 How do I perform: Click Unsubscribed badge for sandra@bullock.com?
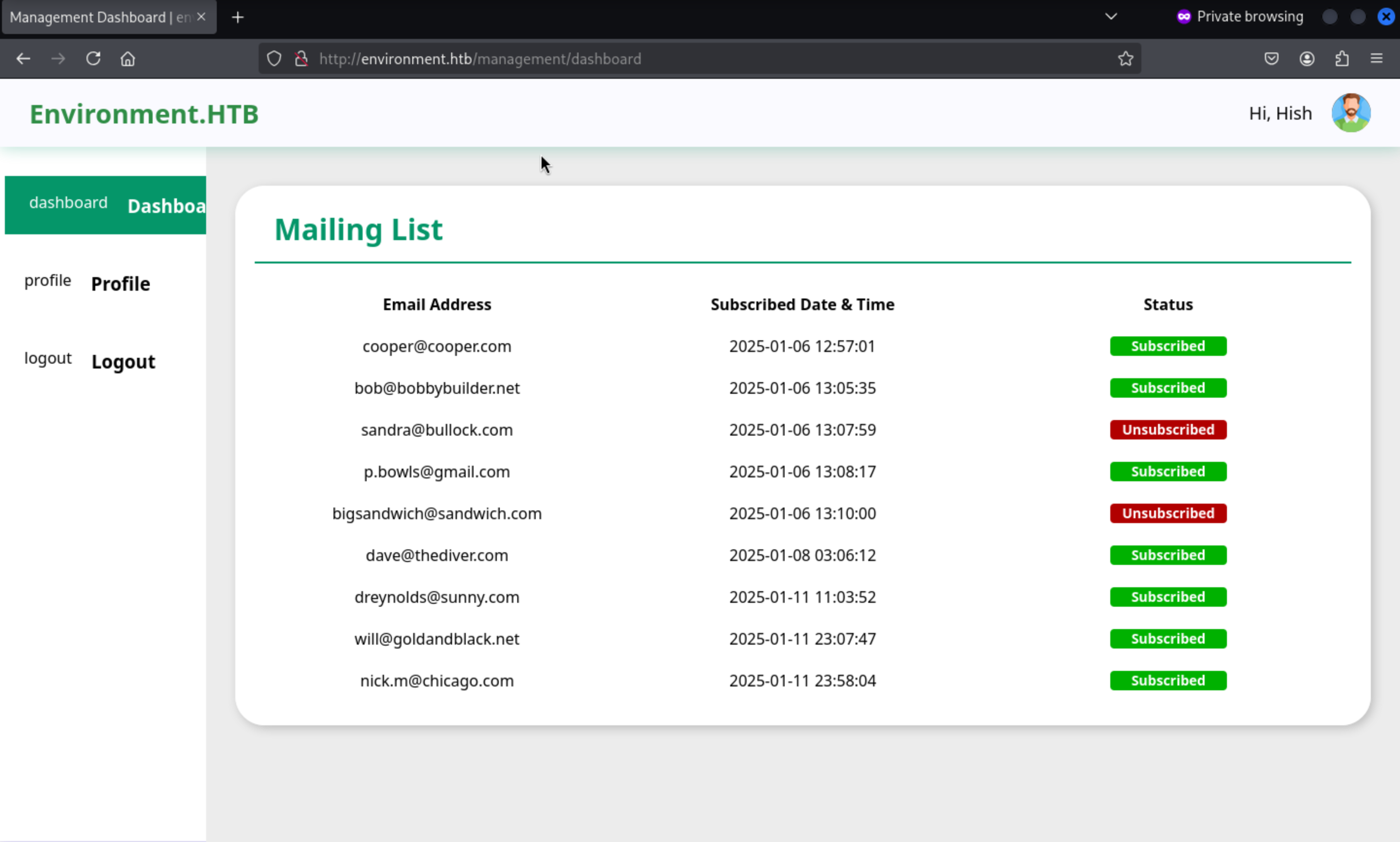click(1168, 430)
